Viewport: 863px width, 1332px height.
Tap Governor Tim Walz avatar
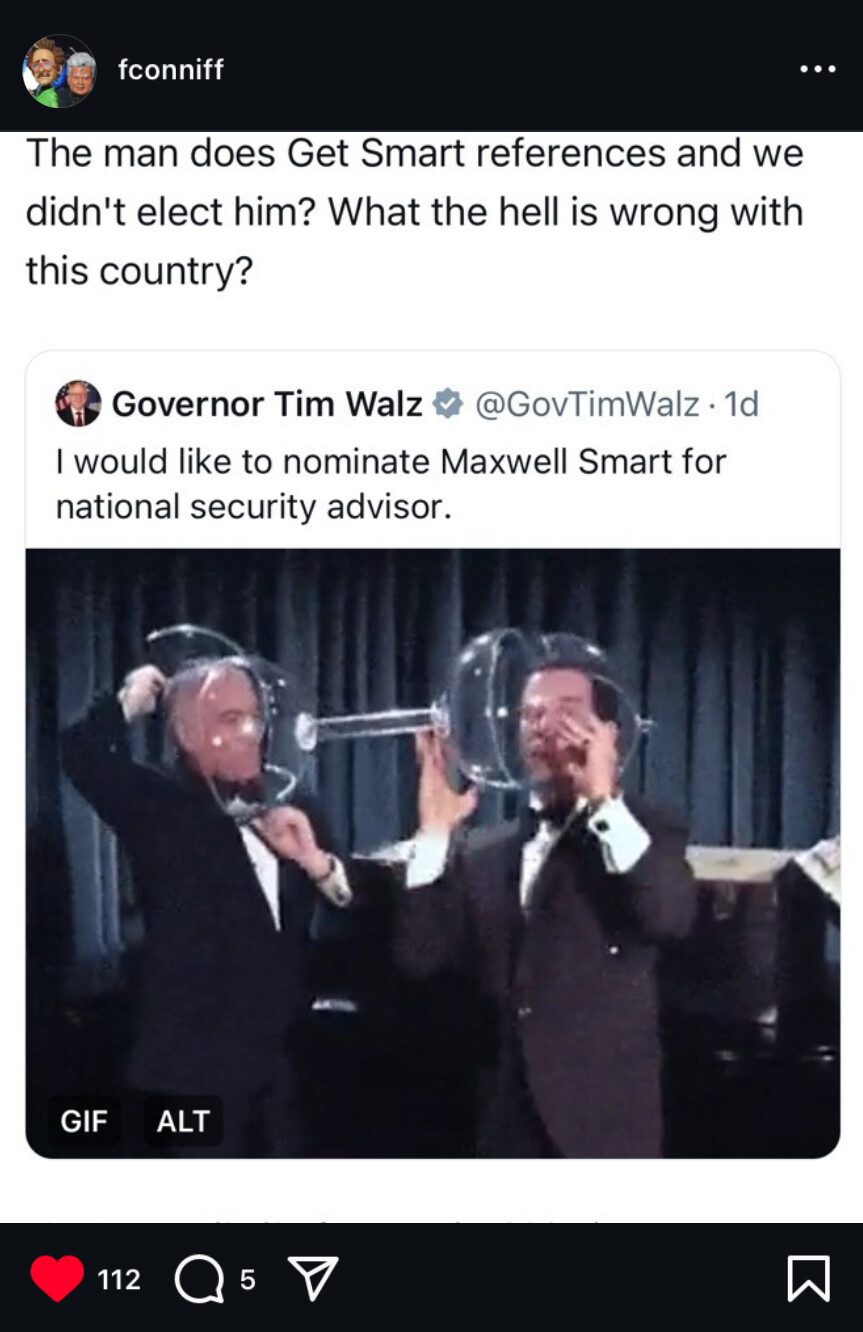click(78, 404)
